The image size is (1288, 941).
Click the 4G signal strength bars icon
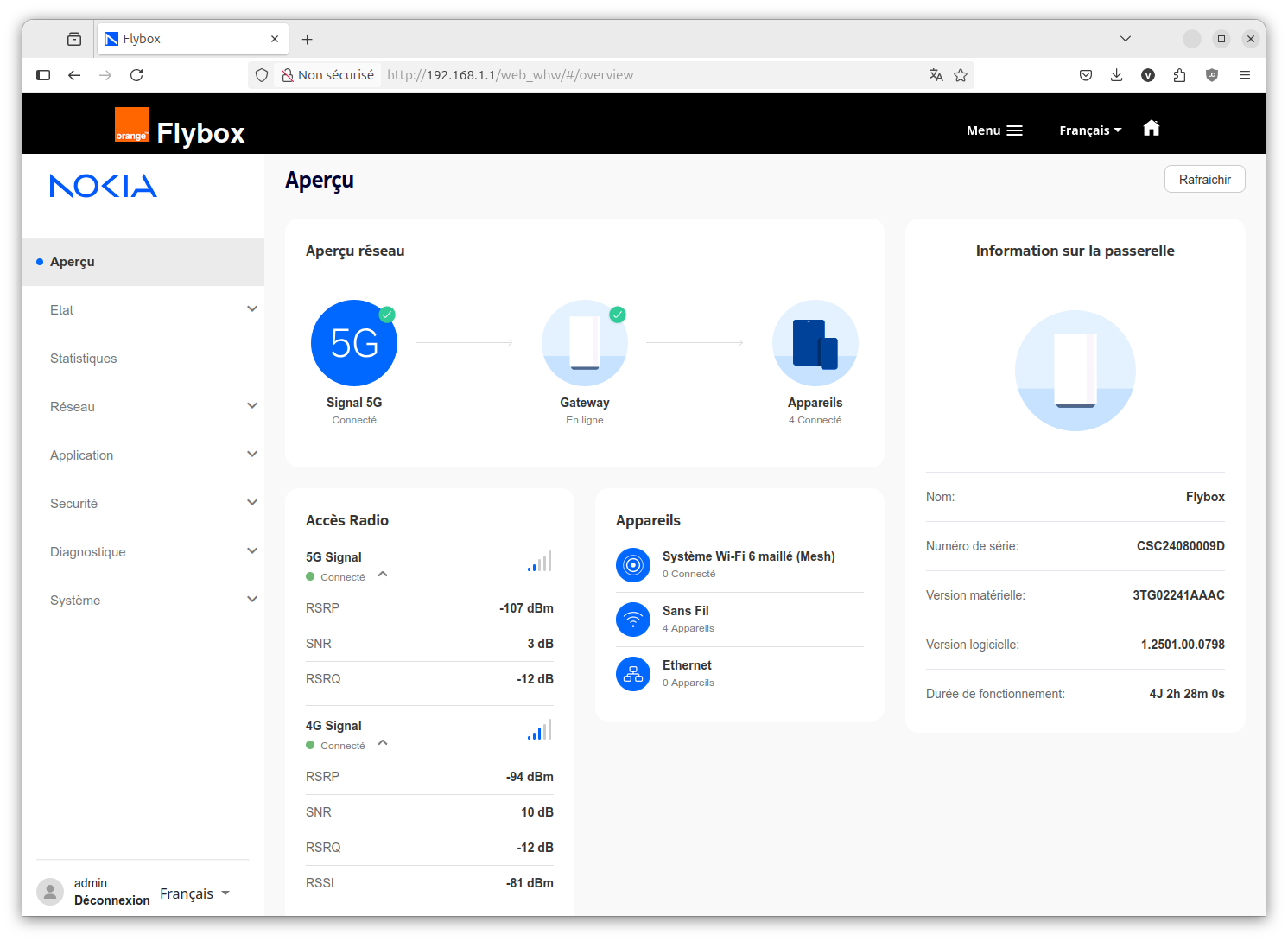[x=540, y=729]
